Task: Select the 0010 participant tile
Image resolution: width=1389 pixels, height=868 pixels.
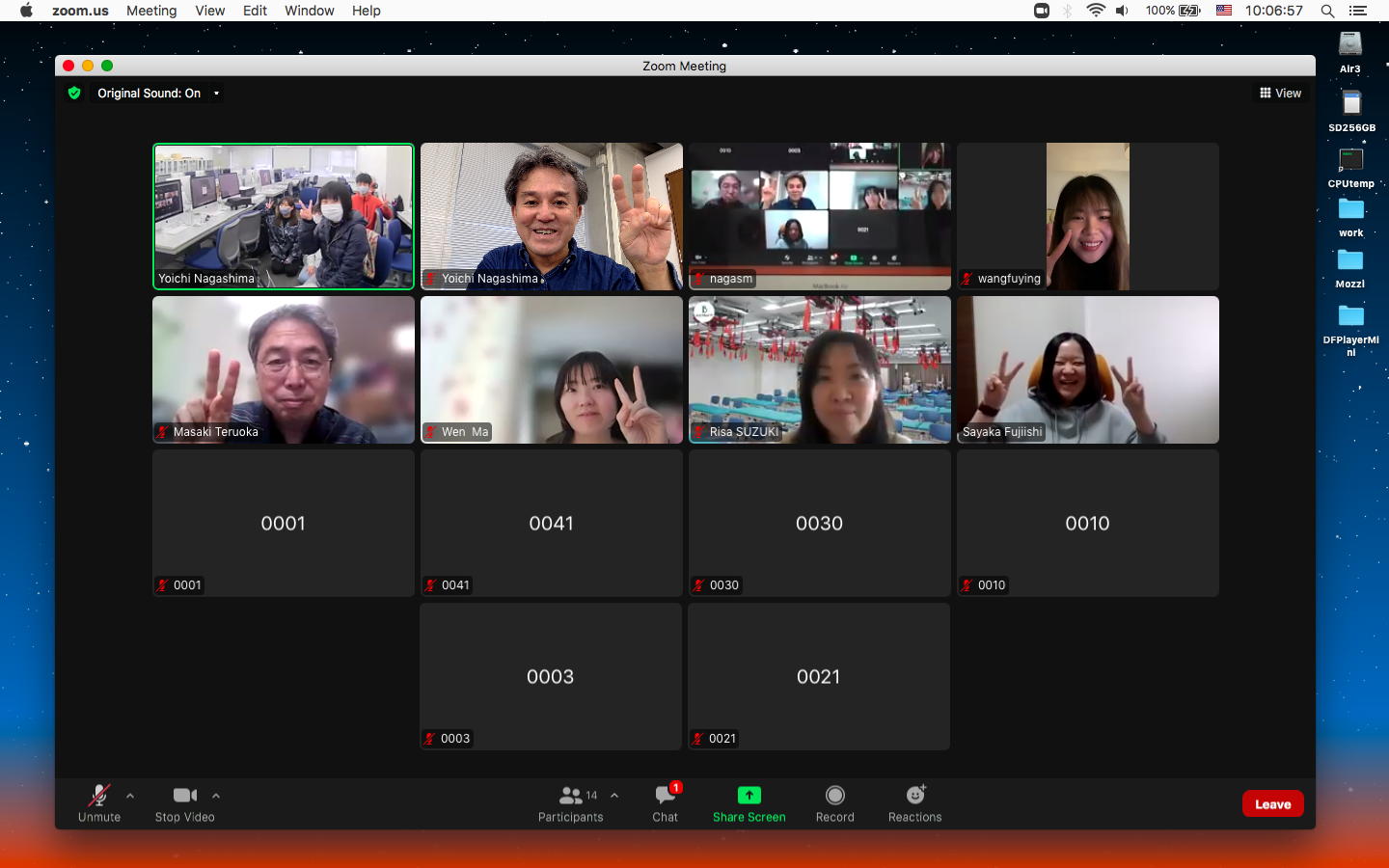Action: 1088,523
